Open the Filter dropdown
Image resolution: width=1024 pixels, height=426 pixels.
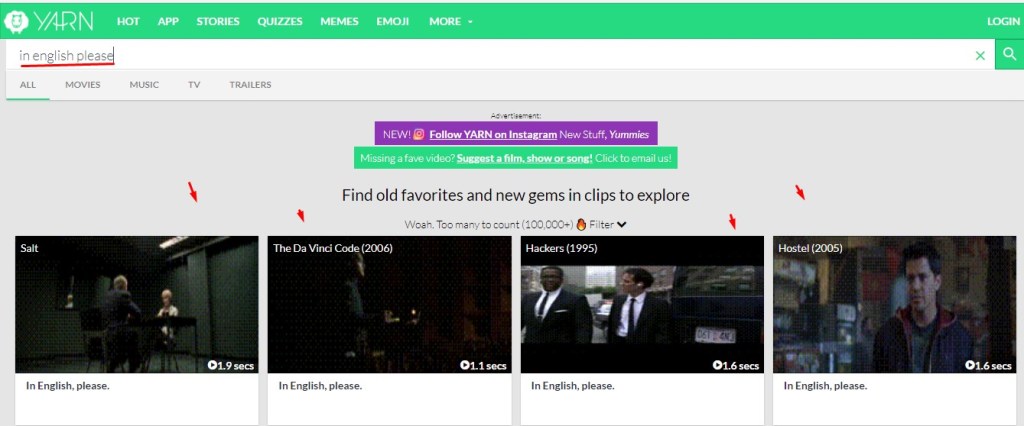pyautogui.click(x=608, y=225)
